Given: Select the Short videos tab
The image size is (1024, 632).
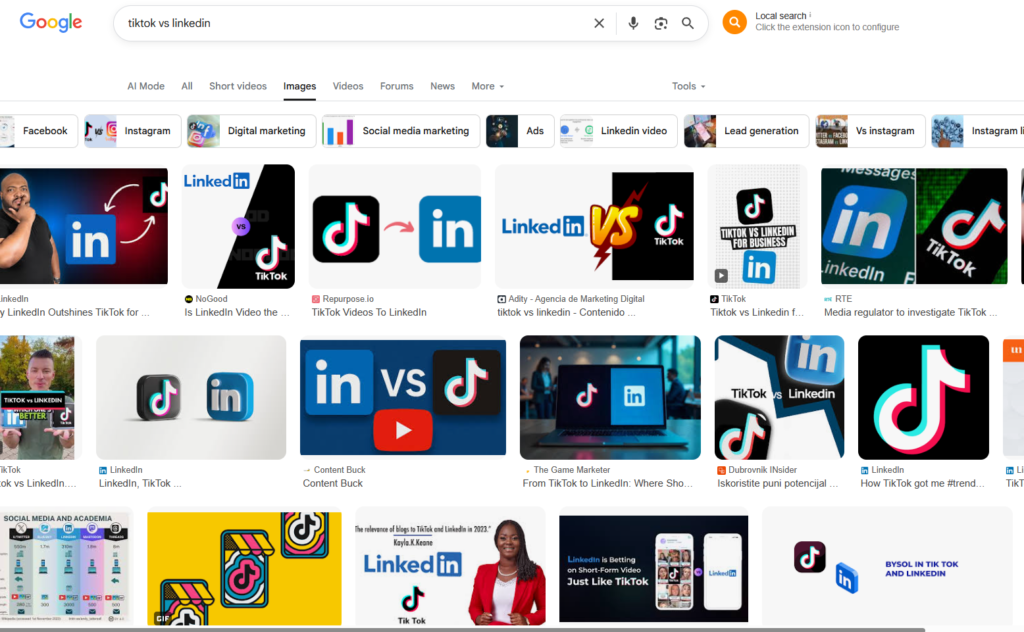Looking at the screenshot, I should [x=238, y=86].
